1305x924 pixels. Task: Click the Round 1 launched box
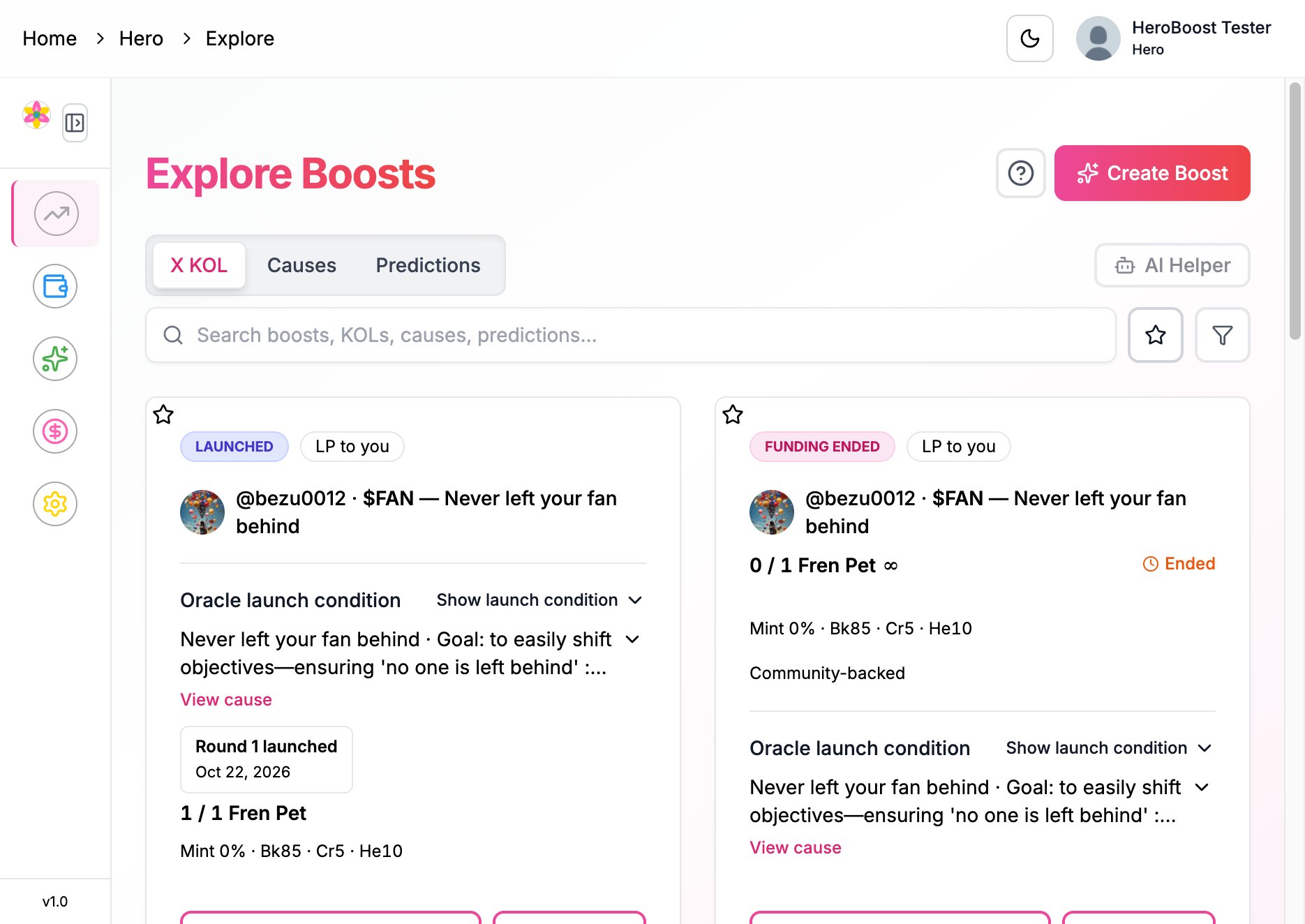click(267, 759)
